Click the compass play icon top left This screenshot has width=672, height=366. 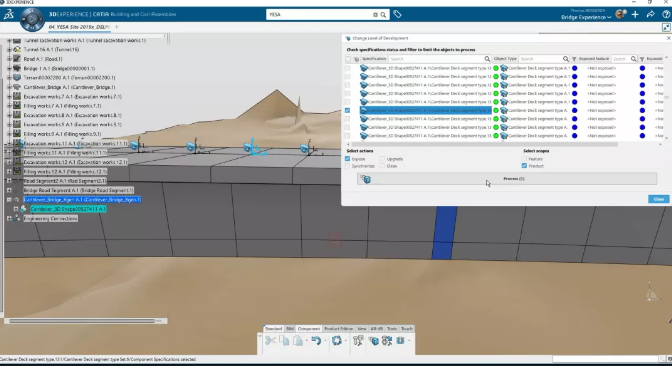pos(32,19)
